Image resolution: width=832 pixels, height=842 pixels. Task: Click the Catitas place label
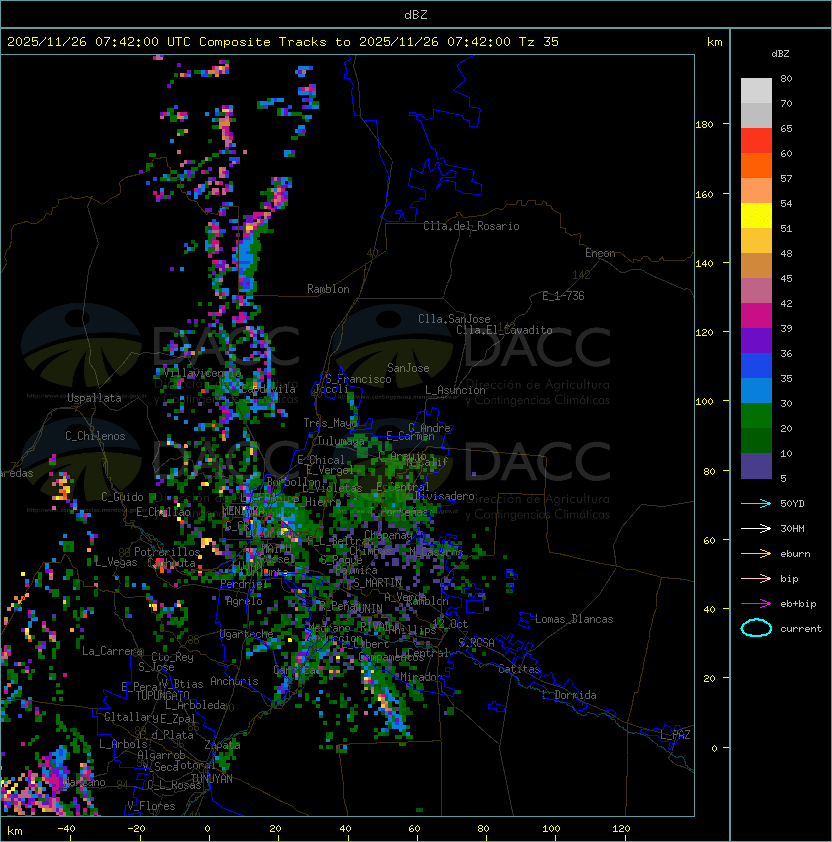519,669
